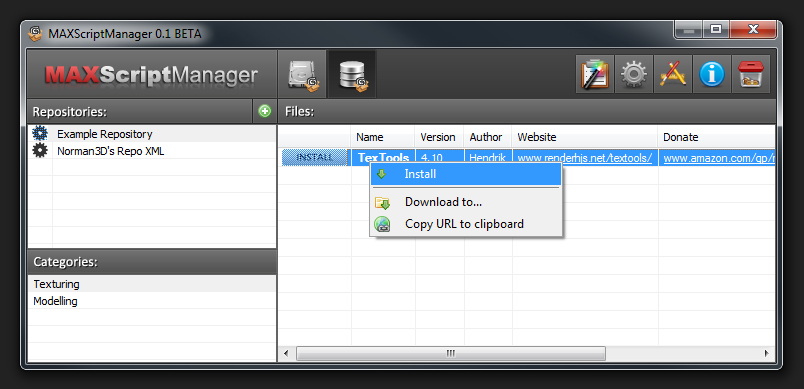Open the www.renderhjs.net/textools/ website link

(585, 158)
